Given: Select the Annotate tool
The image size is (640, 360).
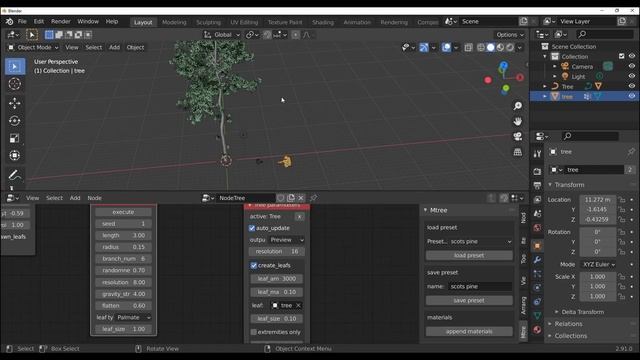Looking at the screenshot, I should pos(15,175).
